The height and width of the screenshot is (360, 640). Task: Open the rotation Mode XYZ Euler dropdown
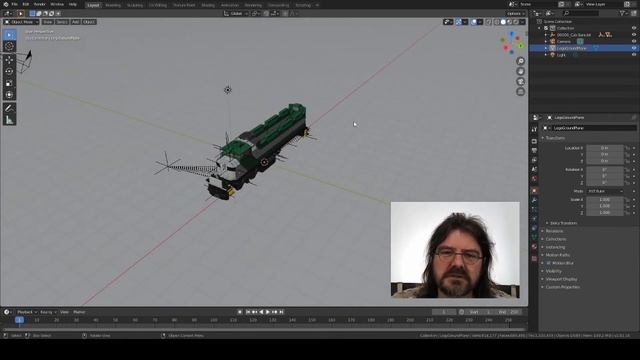coord(605,191)
